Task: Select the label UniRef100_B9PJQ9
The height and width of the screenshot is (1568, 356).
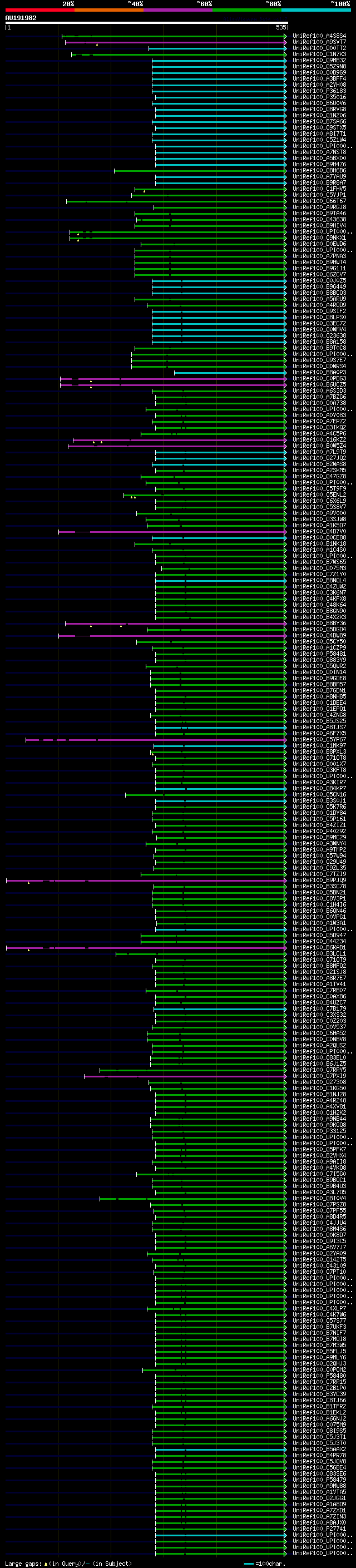Action: (x=319, y=881)
